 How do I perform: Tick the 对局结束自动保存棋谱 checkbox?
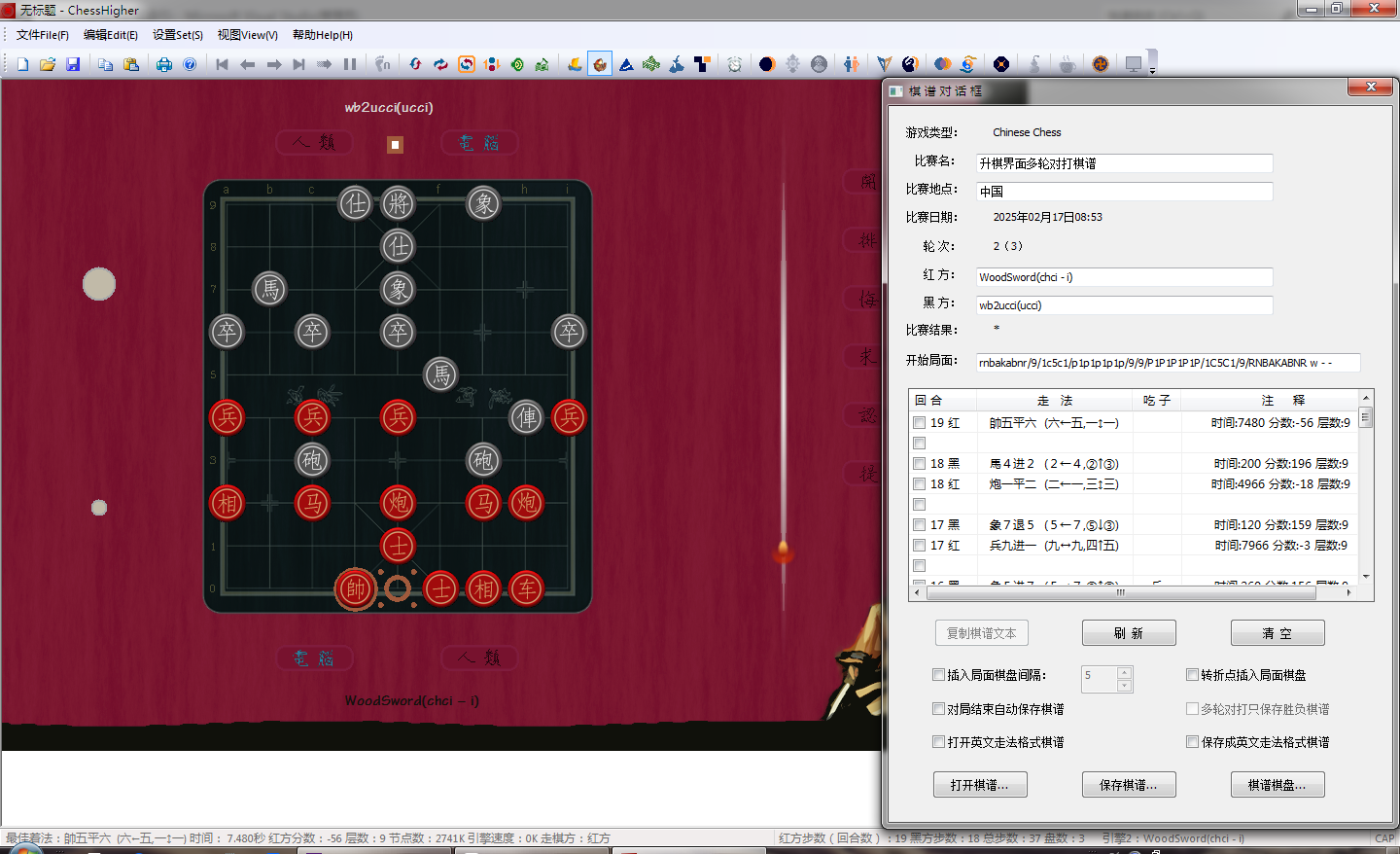[938, 708]
